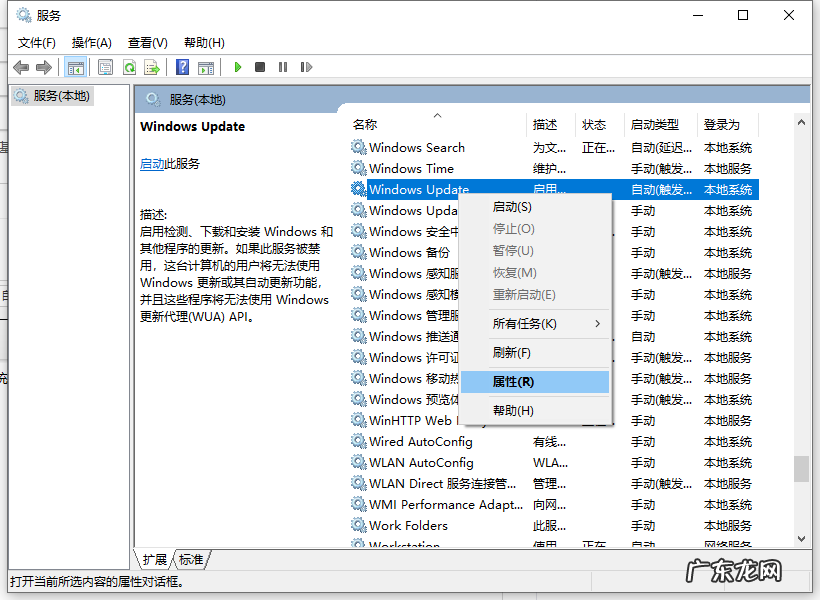The image size is (820, 600).
Task: Open properties using the properties toolbar icon
Action: [x=105, y=66]
